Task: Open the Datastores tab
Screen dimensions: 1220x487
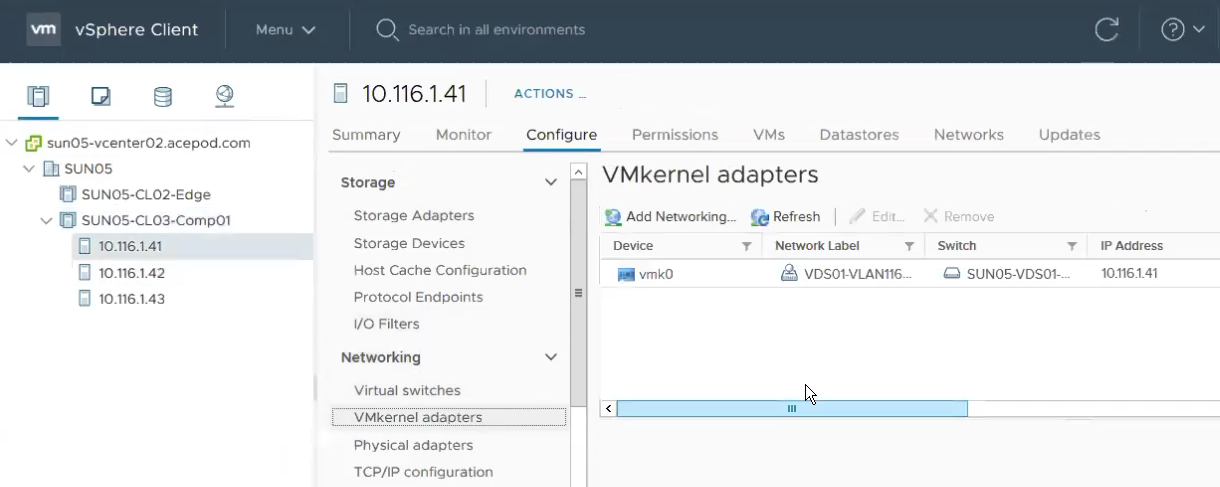Action: tap(859, 135)
